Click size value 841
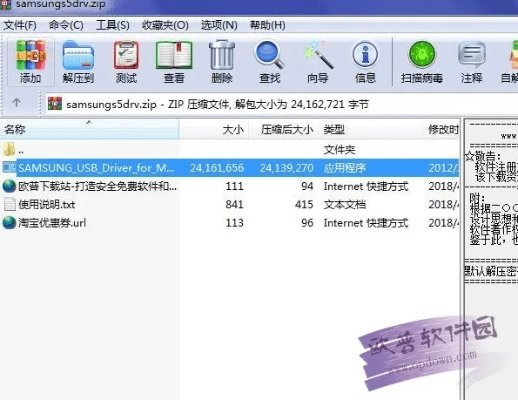518x400 pixels. tap(234, 204)
